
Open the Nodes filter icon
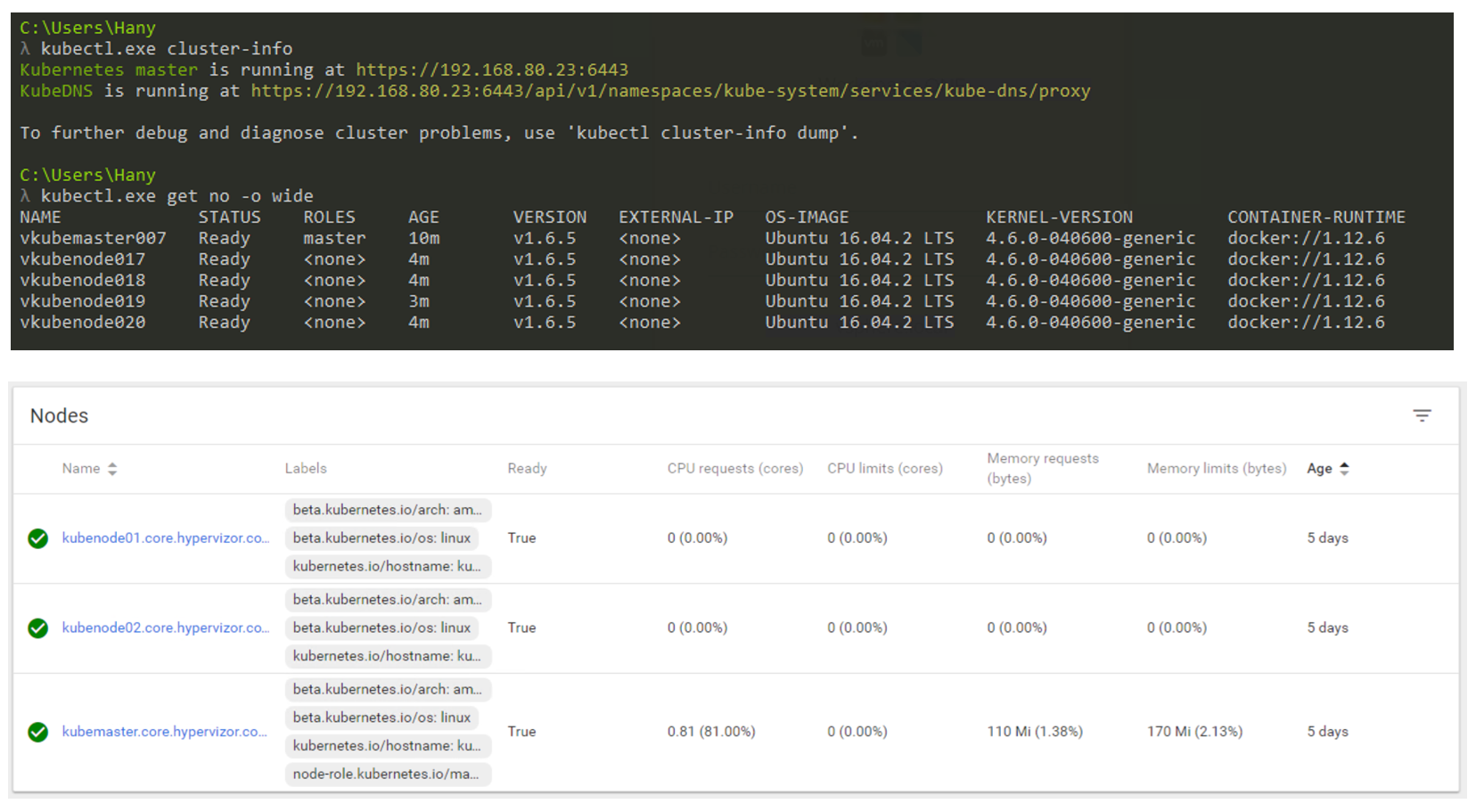point(1422,415)
